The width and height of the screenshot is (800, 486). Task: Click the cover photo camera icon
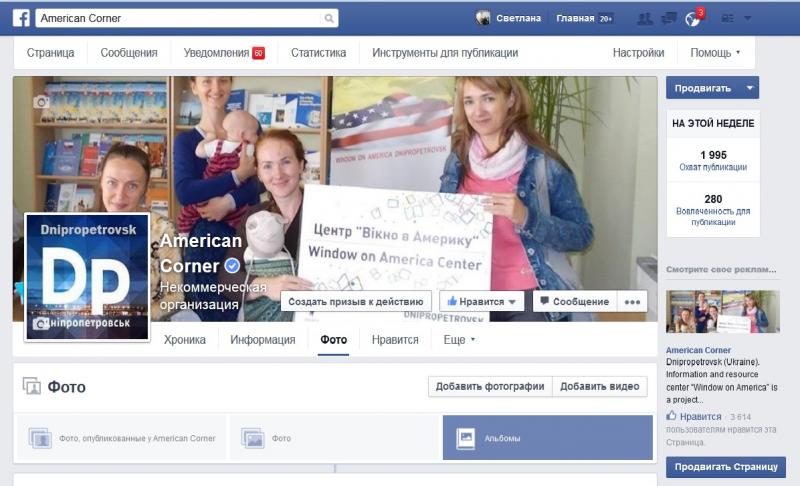41,102
